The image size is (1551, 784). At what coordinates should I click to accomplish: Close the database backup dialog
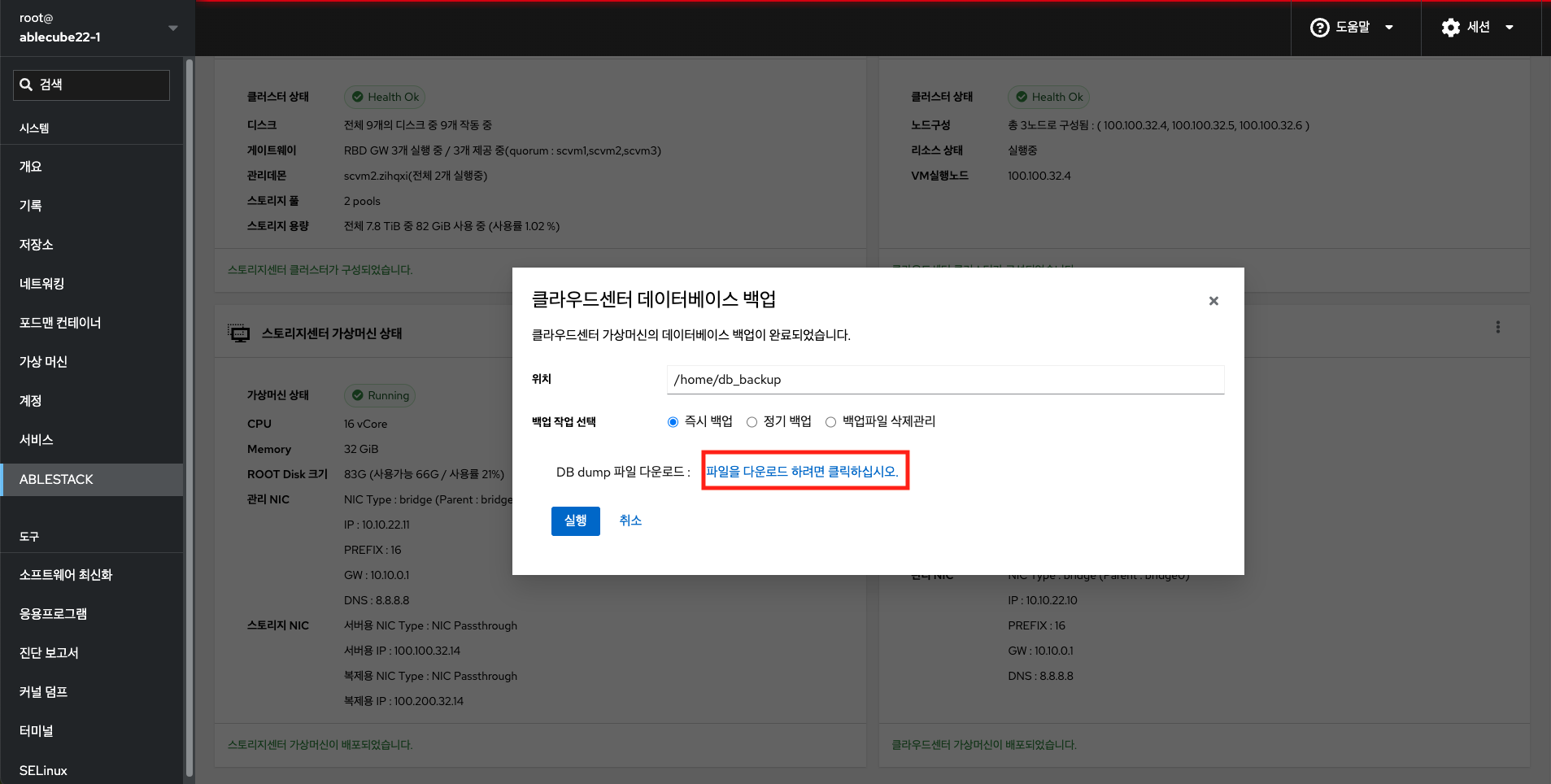[x=1213, y=301]
